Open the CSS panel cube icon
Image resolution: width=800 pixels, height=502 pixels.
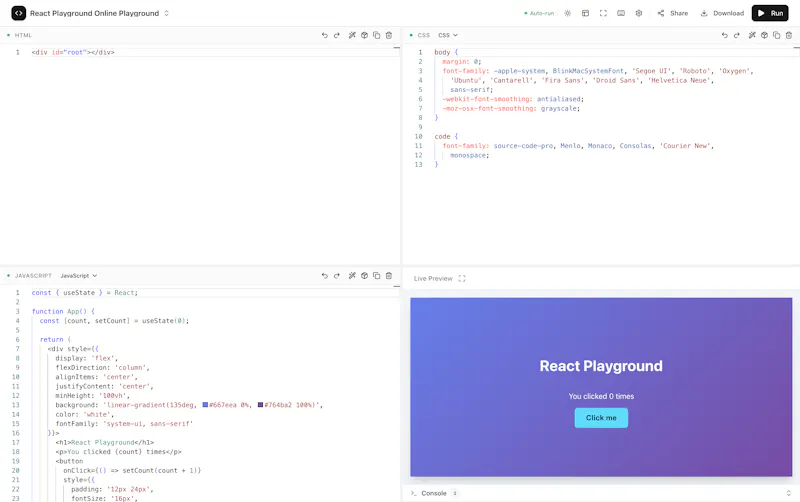(x=764, y=35)
